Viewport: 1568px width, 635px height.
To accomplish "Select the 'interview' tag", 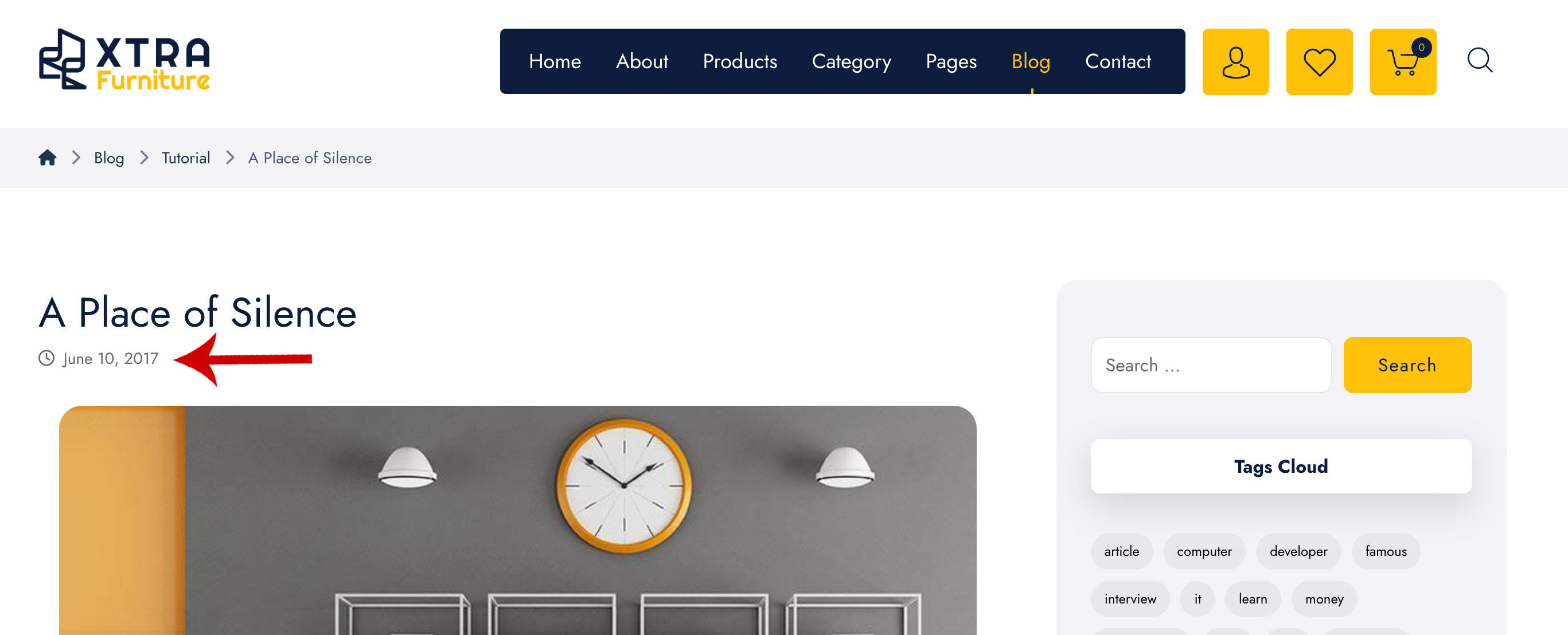I will [x=1130, y=599].
